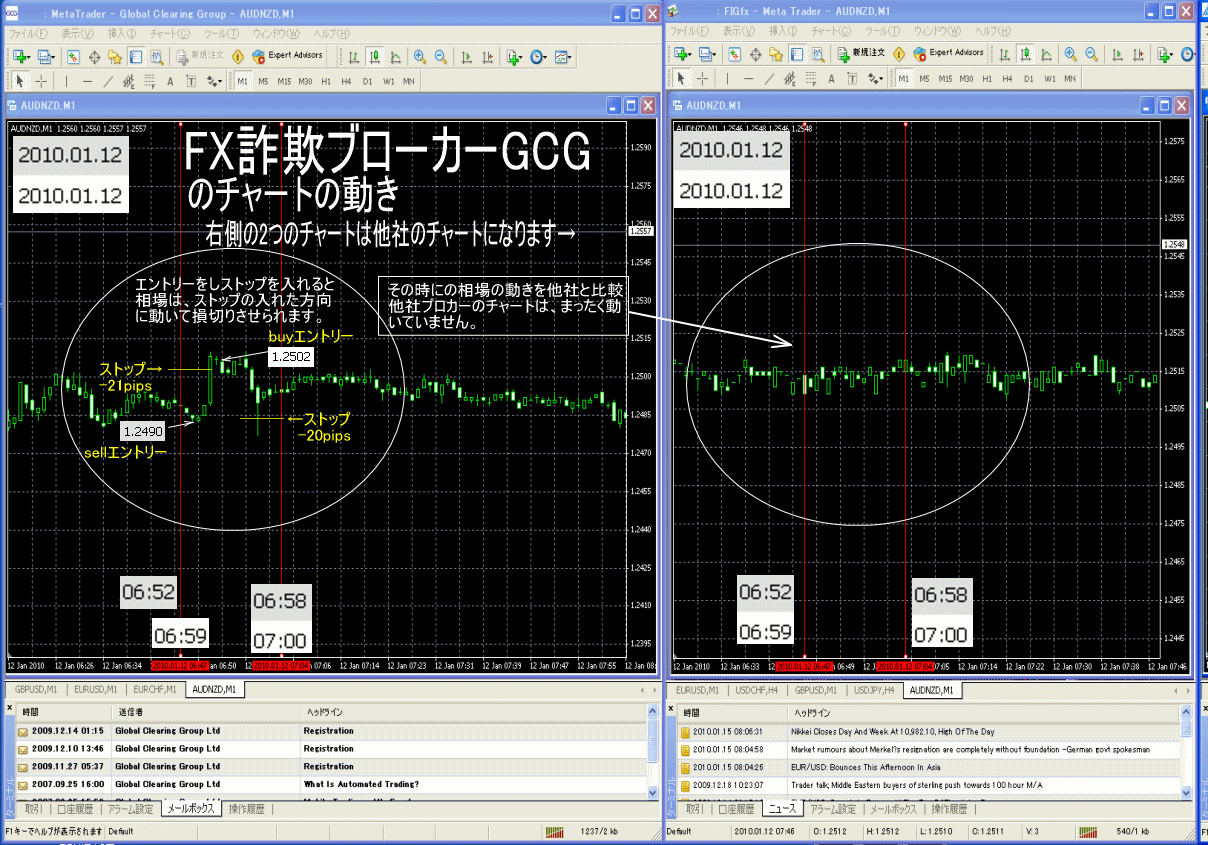
Task: Close GCG terminal panel with x button
Action: coord(10,707)
